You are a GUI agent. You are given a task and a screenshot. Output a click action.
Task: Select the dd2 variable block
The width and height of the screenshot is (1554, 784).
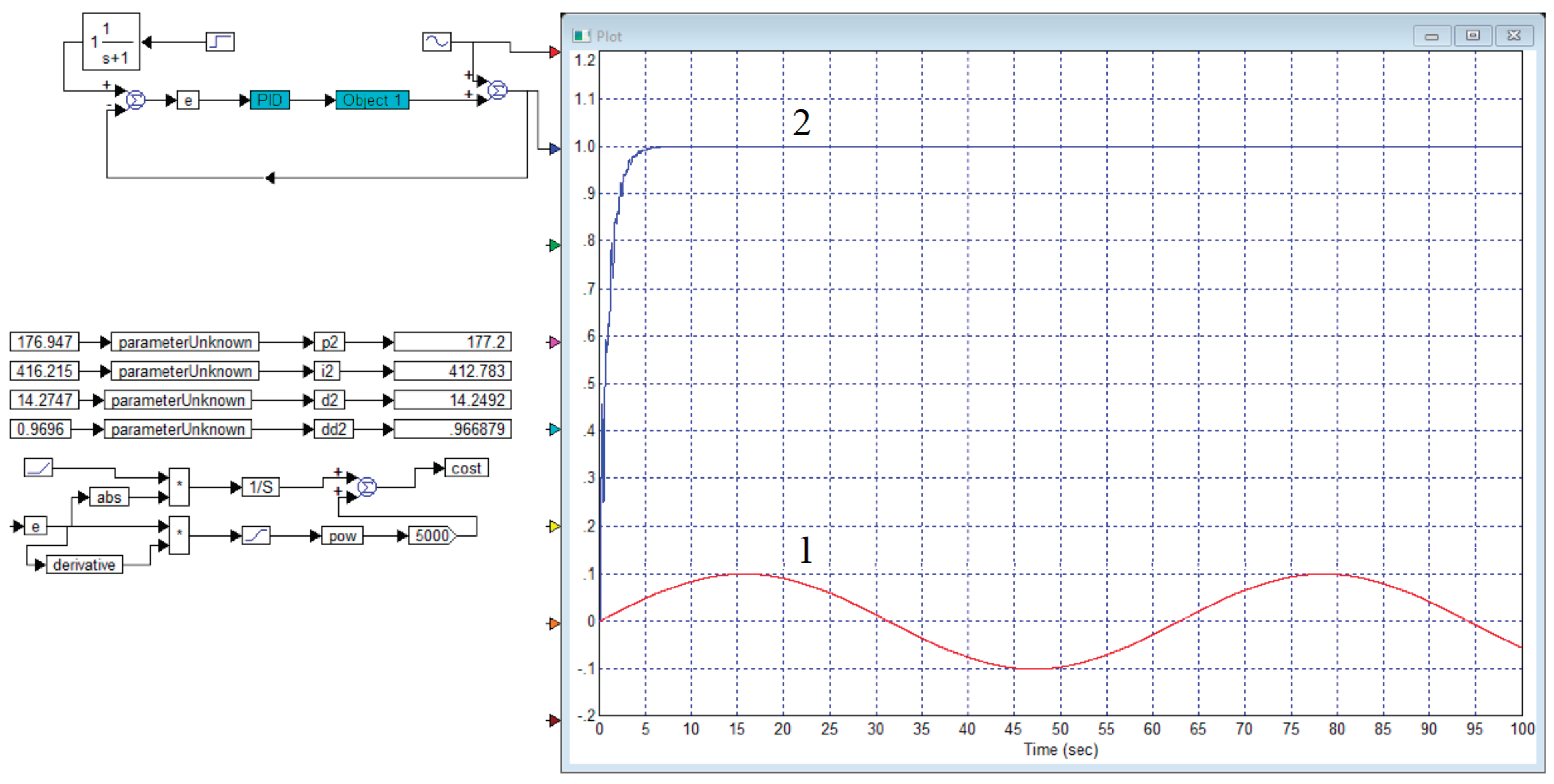click(x=334, y=429)
